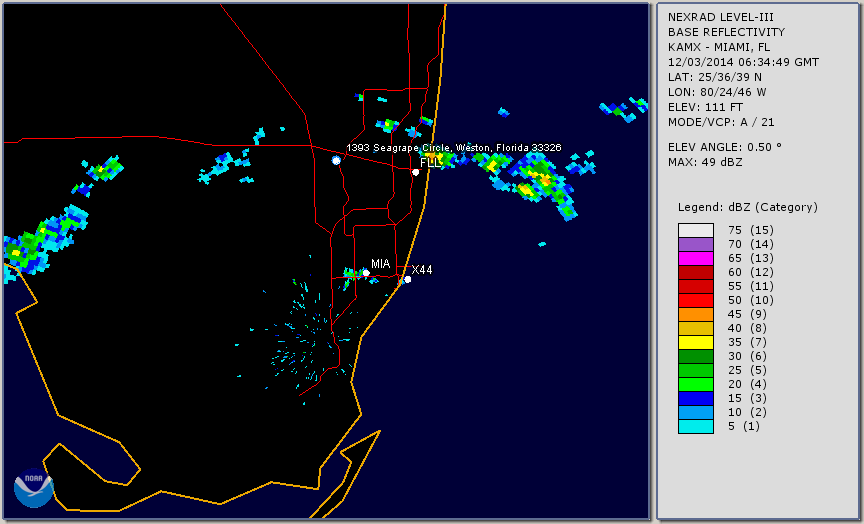Image resolution: width=864 pixels, height=524 pixels.
Task: Select the 50 dBZ bright red swatch
Action: click(695, 300)
